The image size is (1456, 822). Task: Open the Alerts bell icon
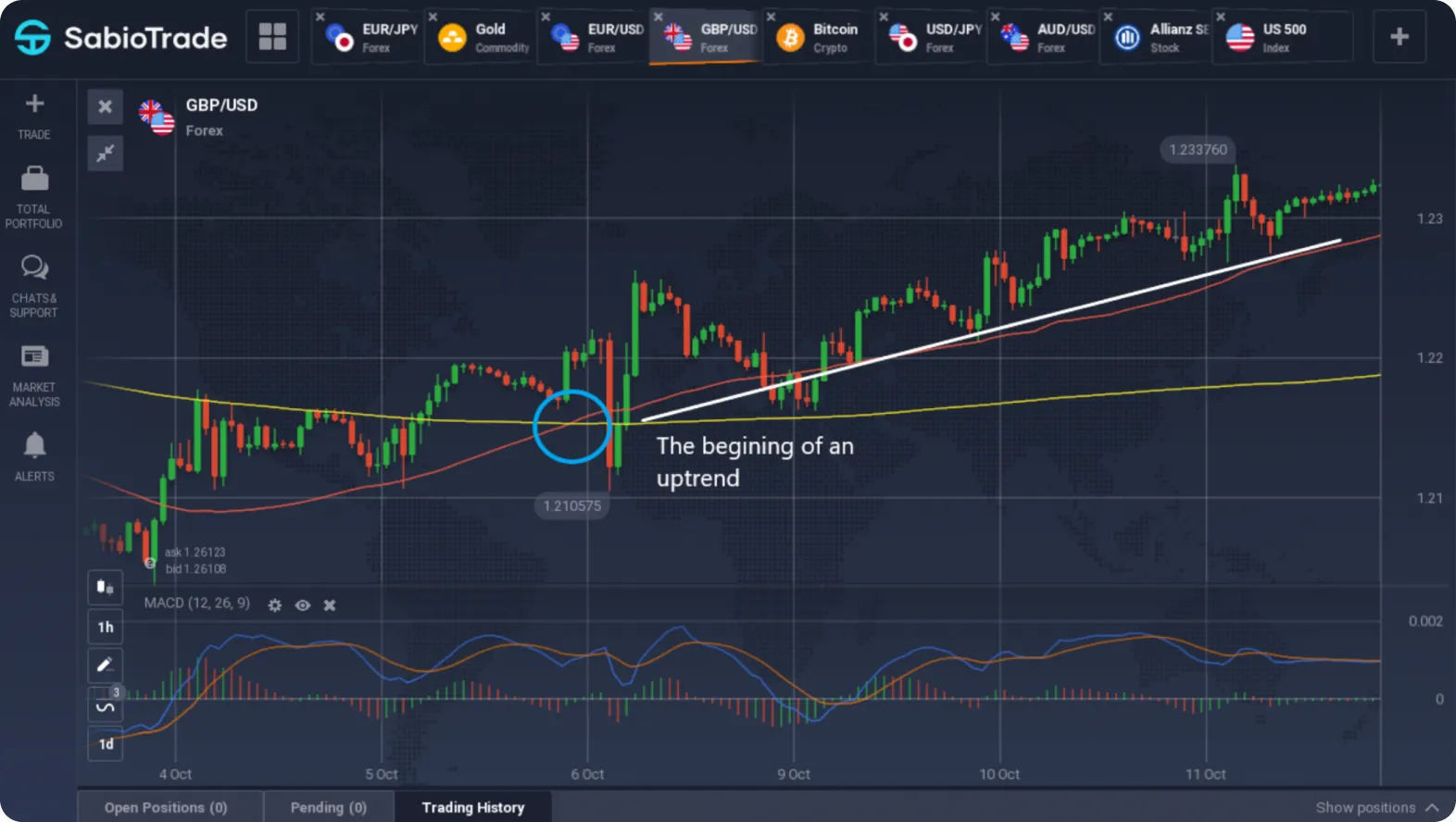pos(34,445)
